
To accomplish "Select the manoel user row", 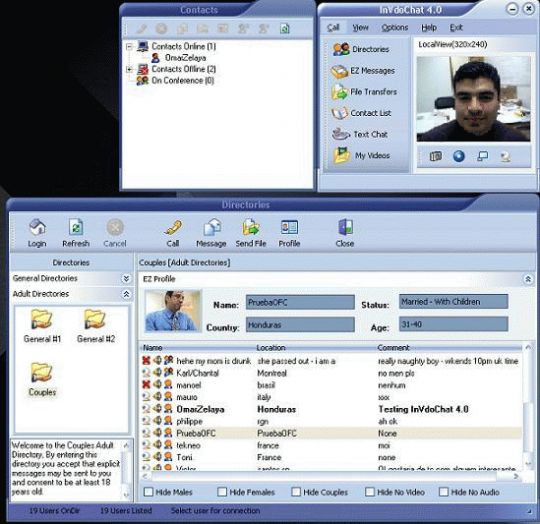I will [331, 385].
